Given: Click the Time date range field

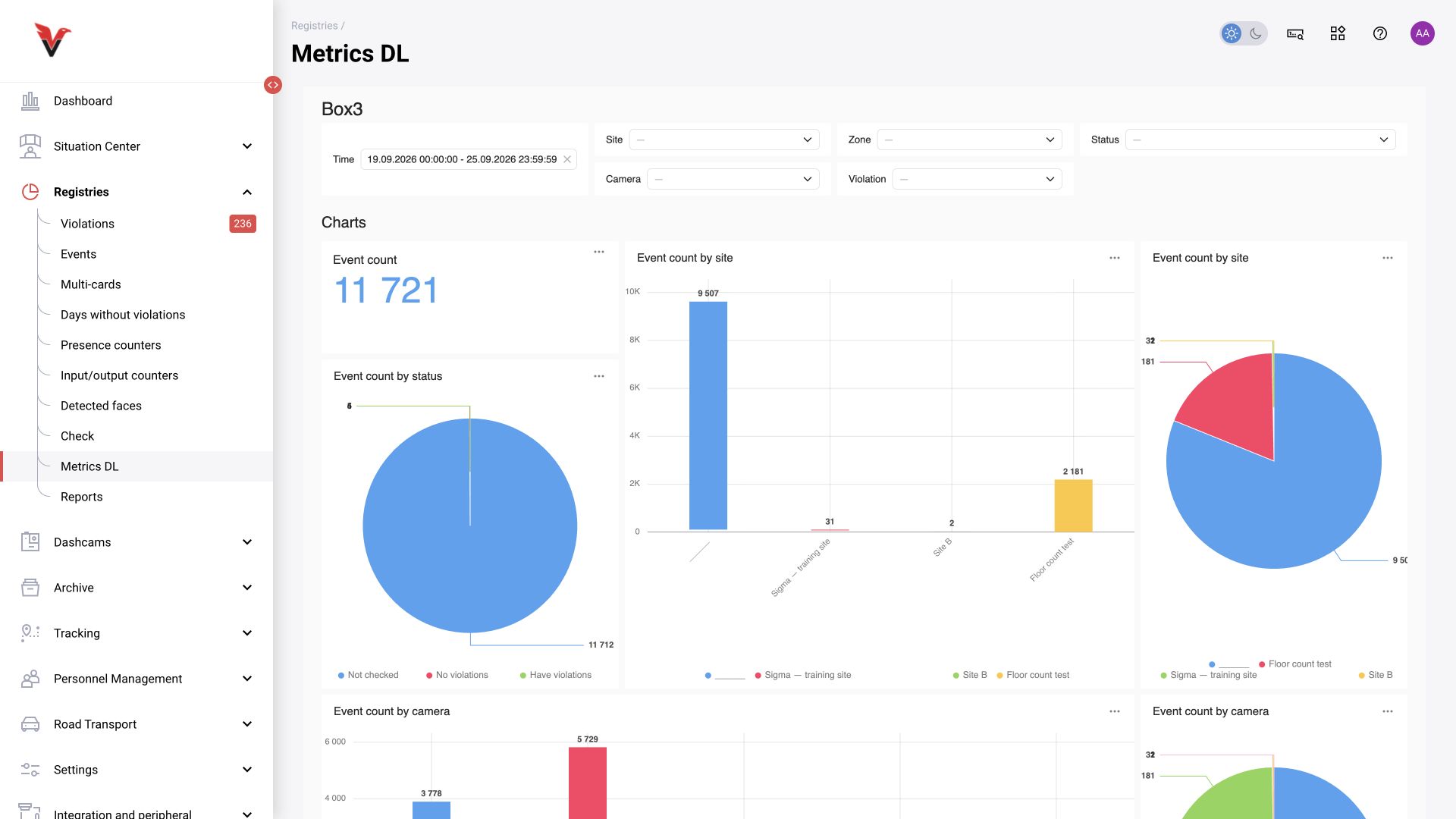Looking at the screenshot, I should click(x=469, y=159).
